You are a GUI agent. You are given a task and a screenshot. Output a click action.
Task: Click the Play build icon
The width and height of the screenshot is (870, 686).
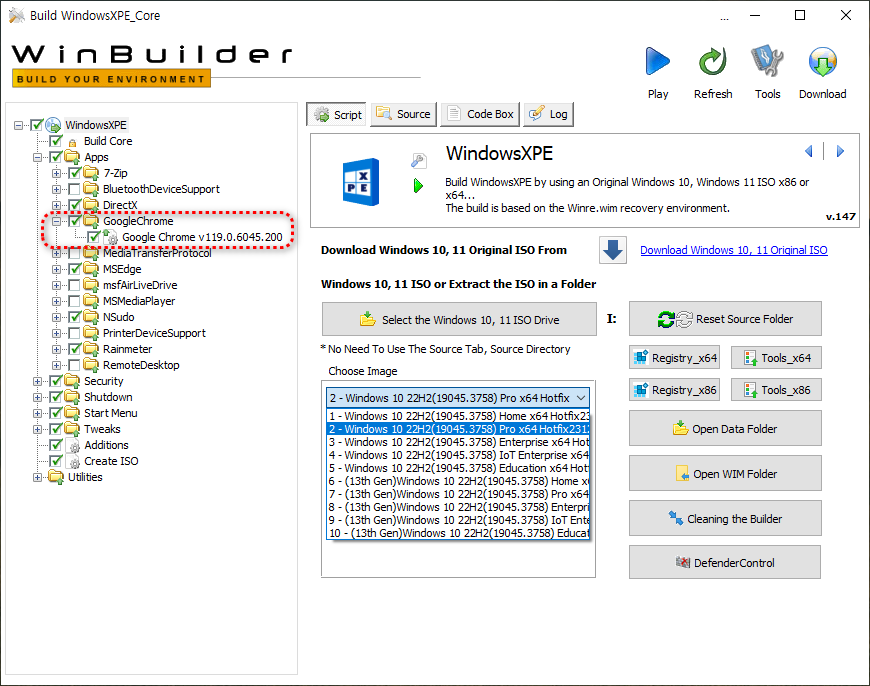pos(657,61)
